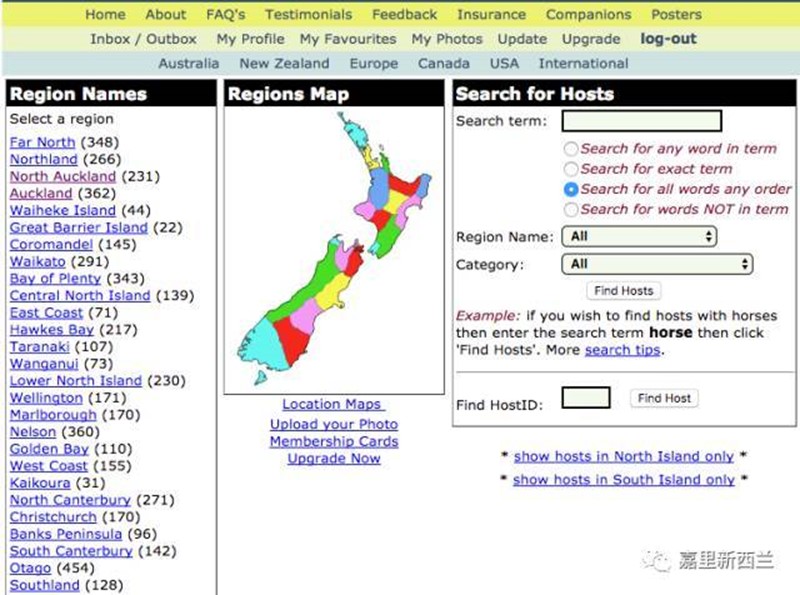
Task: Select 'Search for exact term' radio button
Action: [571, 169]
